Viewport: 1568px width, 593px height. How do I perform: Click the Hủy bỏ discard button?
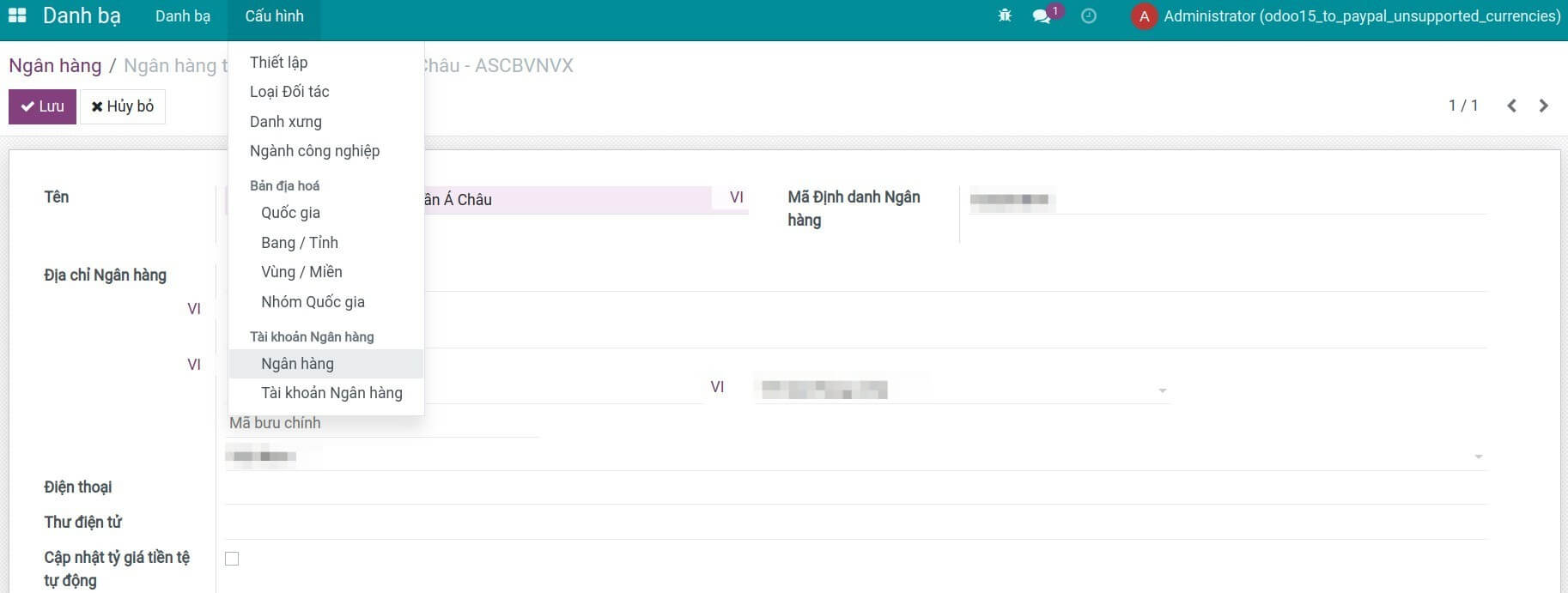[x=123, y=106]
